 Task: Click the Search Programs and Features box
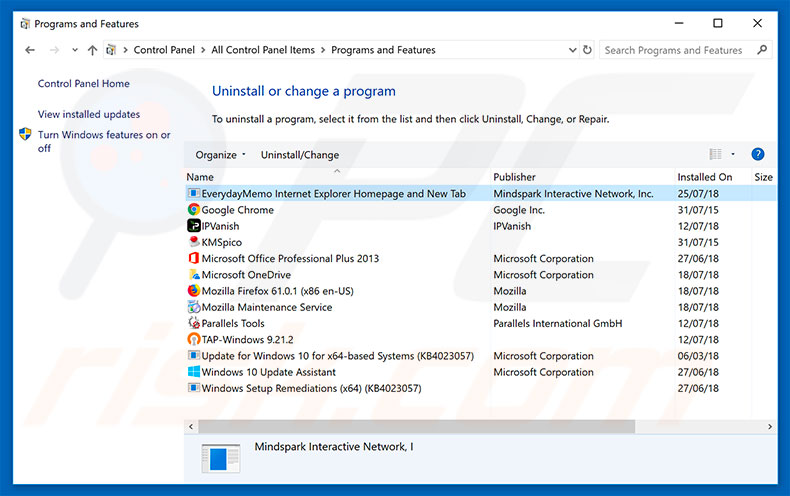pos(680,50)
